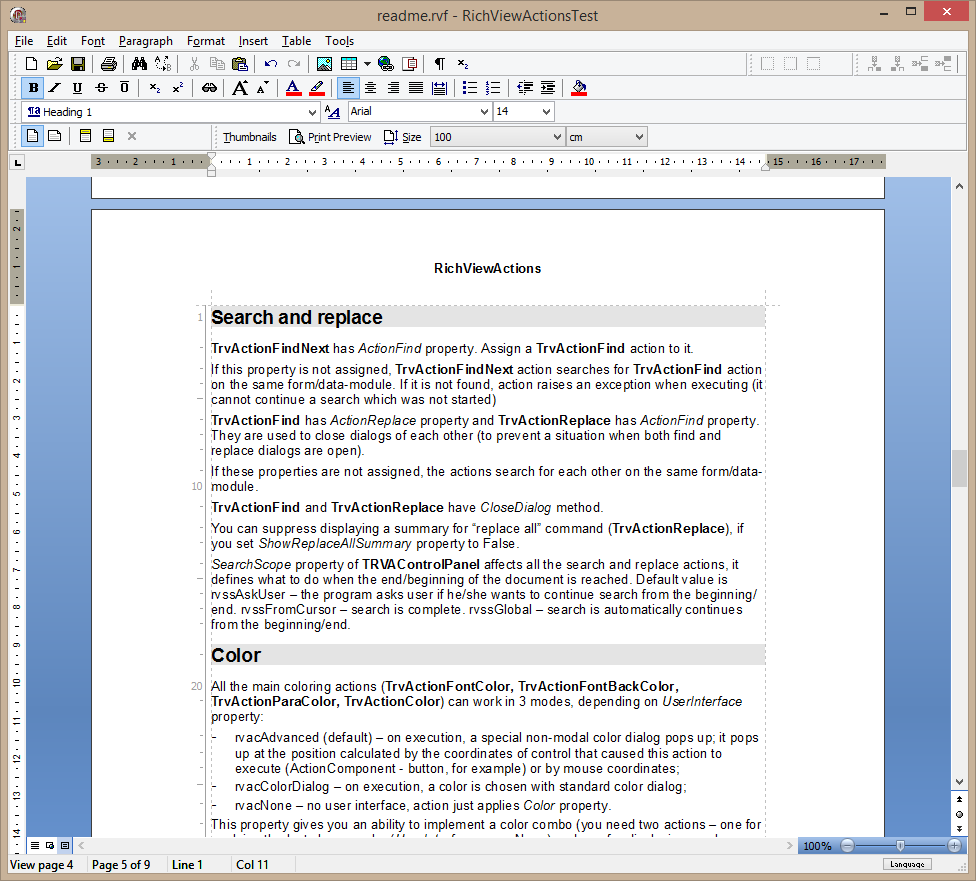
Task: Toggle Overline formatting
Action: coord(124,88)
